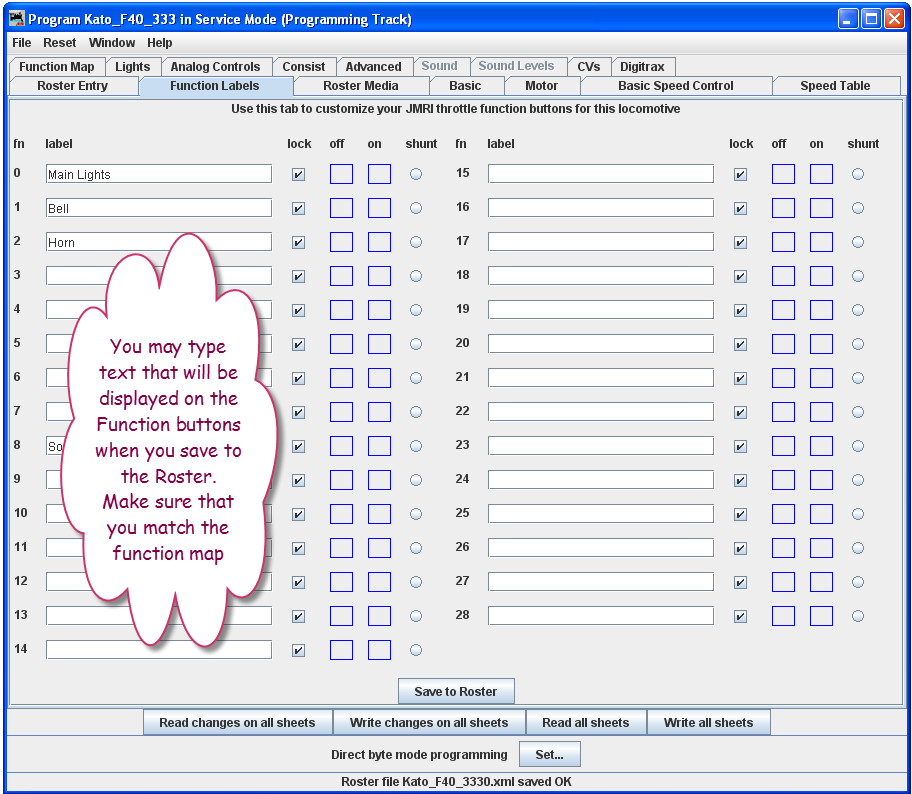Toggle the lock checkbox for function 0

[297, 173]
